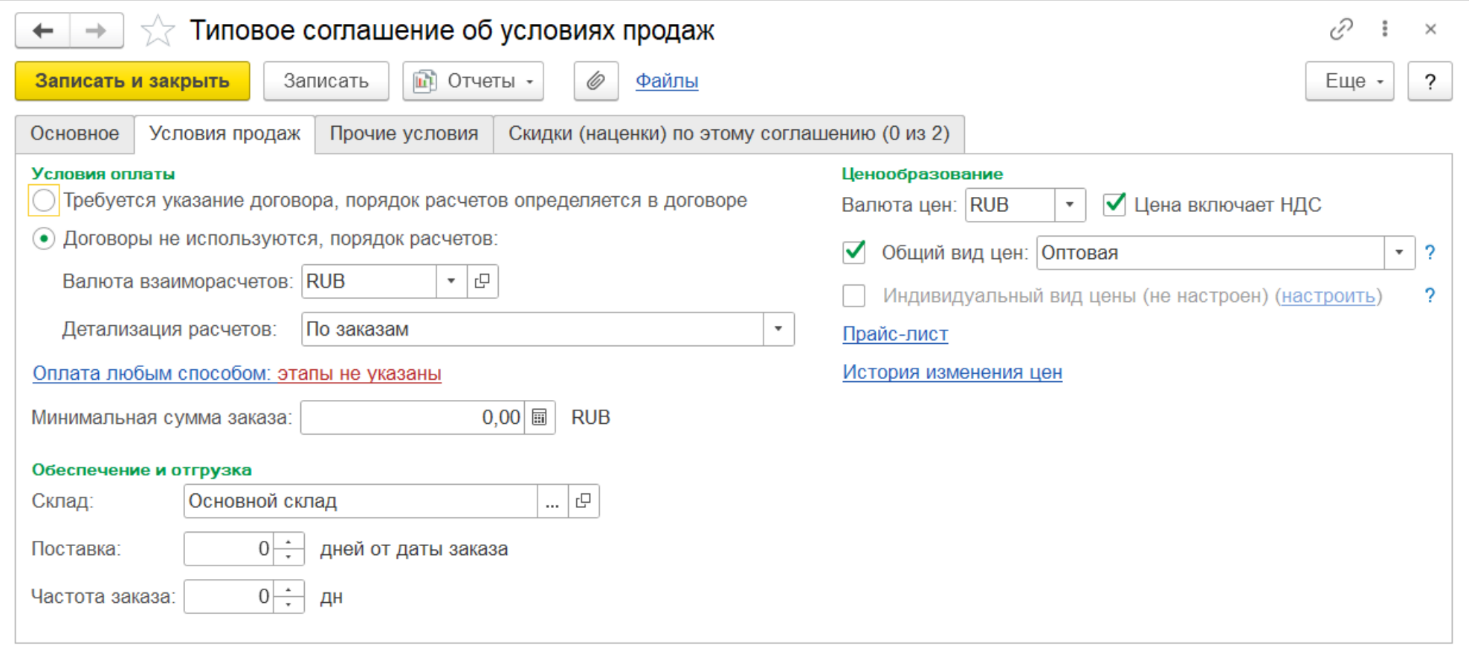Click the Поставка days stepper control
Image resolution: width=1469 pixels, height=661 pixels.
pyautogui.click(x=288, y=549)
